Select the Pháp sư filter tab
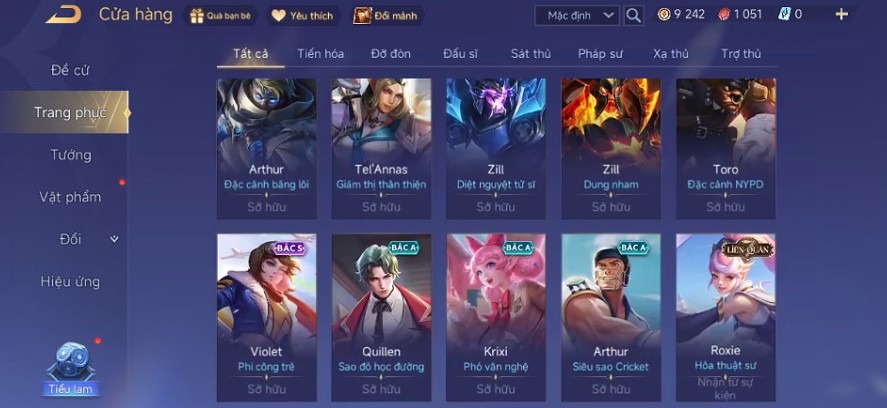Viewport: 887px width, 408px height. [x=600, y=54]
